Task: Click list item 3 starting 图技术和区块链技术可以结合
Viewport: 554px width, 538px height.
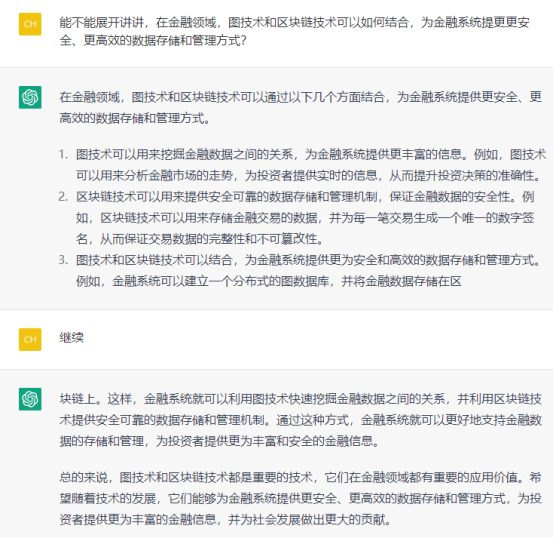Action: 308,271
